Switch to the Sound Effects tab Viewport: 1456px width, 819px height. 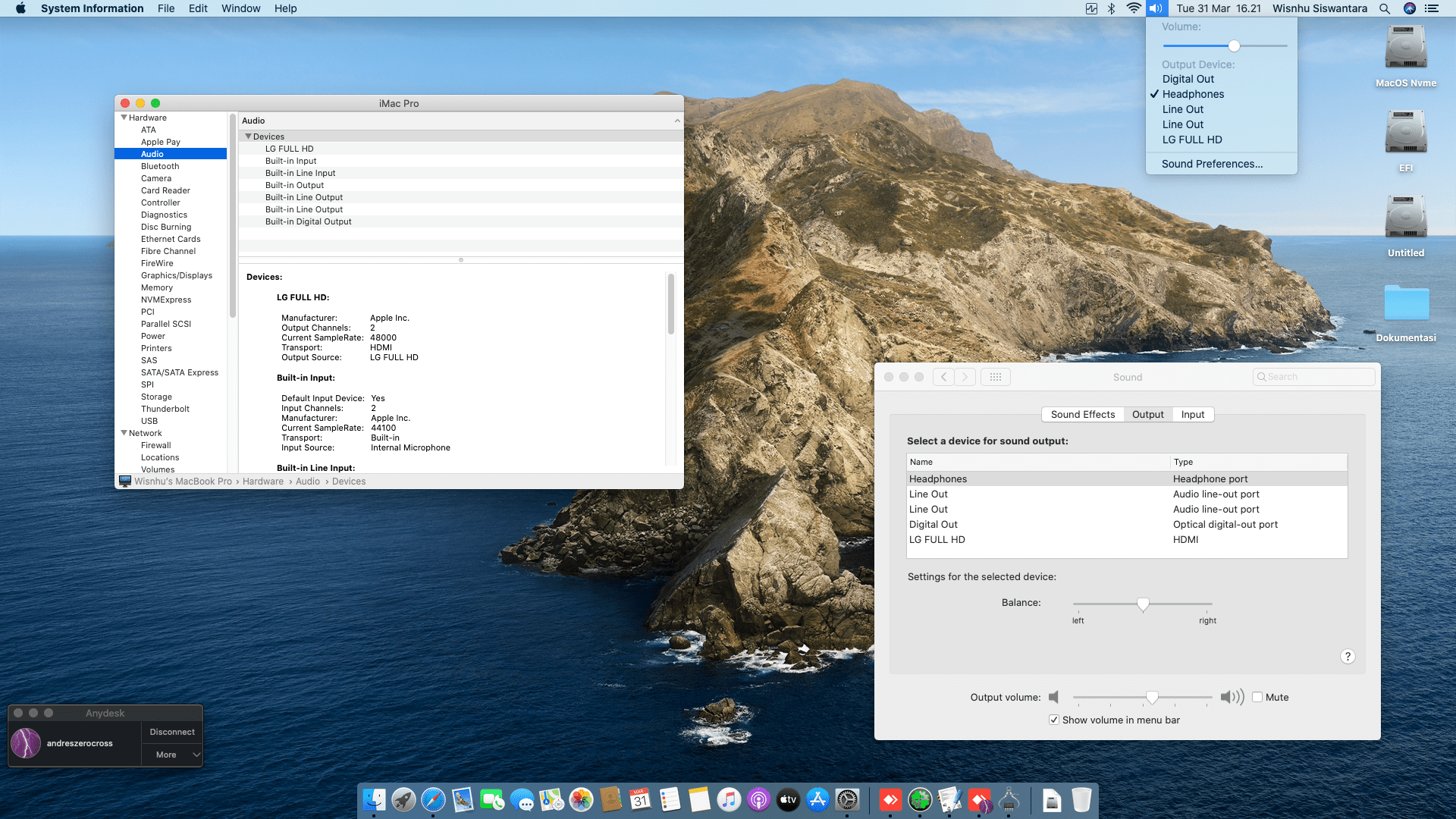[x=1083, y=414]
